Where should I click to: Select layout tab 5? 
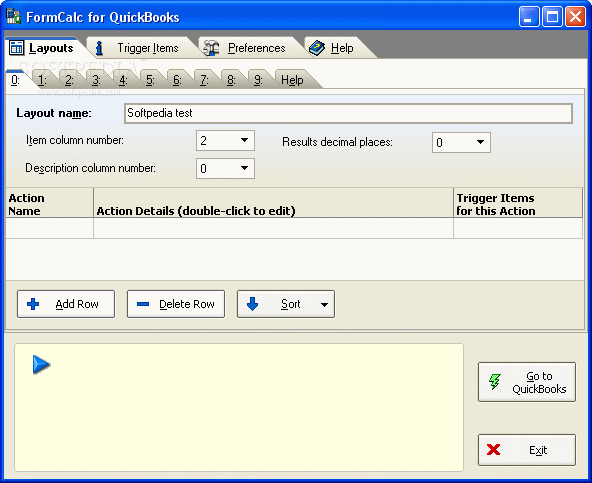click(150, 80)
